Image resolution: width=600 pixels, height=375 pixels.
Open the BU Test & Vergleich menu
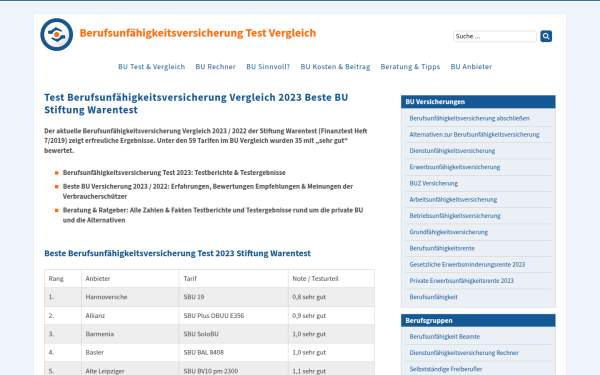click(x=152, y=67)
